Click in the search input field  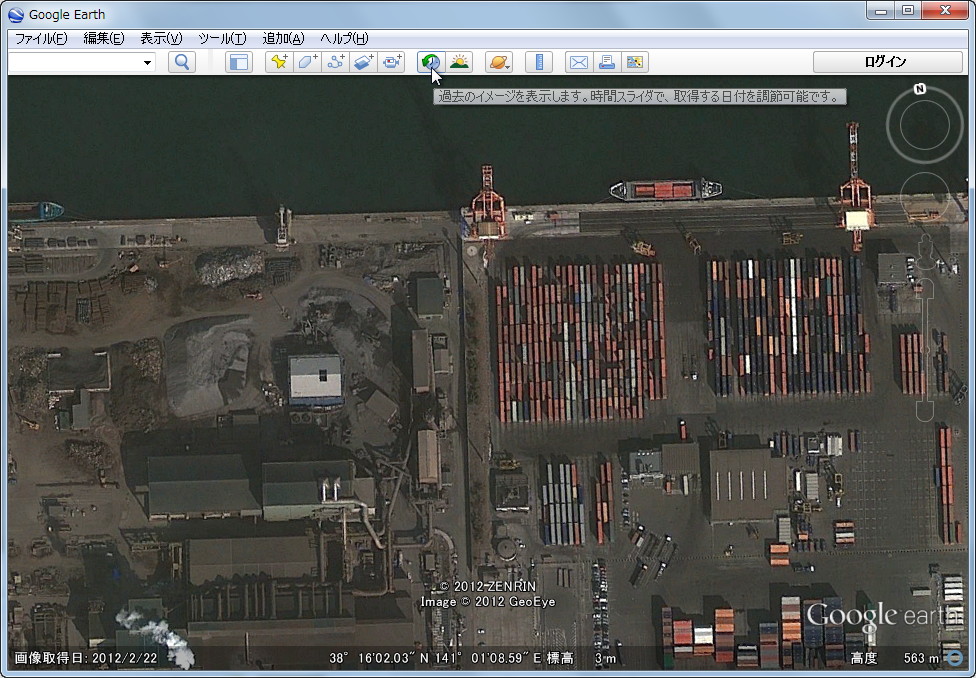click(x=75, y=62)
